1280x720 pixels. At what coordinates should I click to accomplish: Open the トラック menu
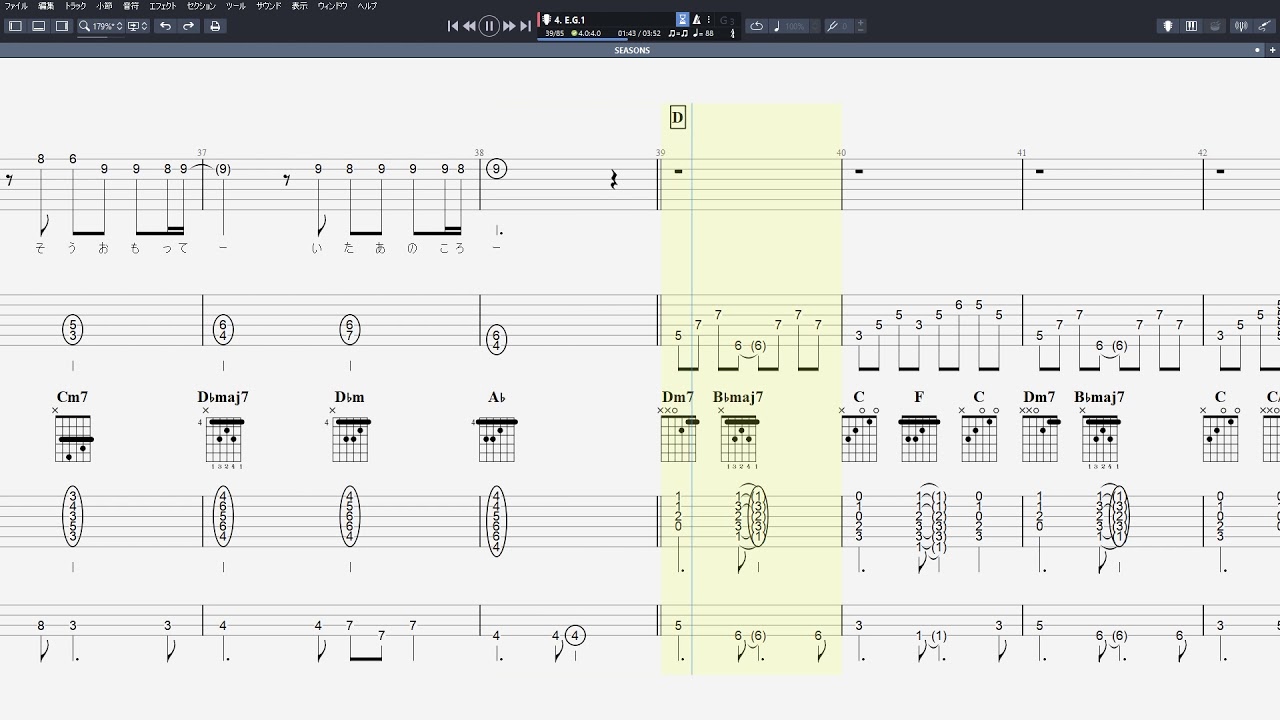click(75, 6)
